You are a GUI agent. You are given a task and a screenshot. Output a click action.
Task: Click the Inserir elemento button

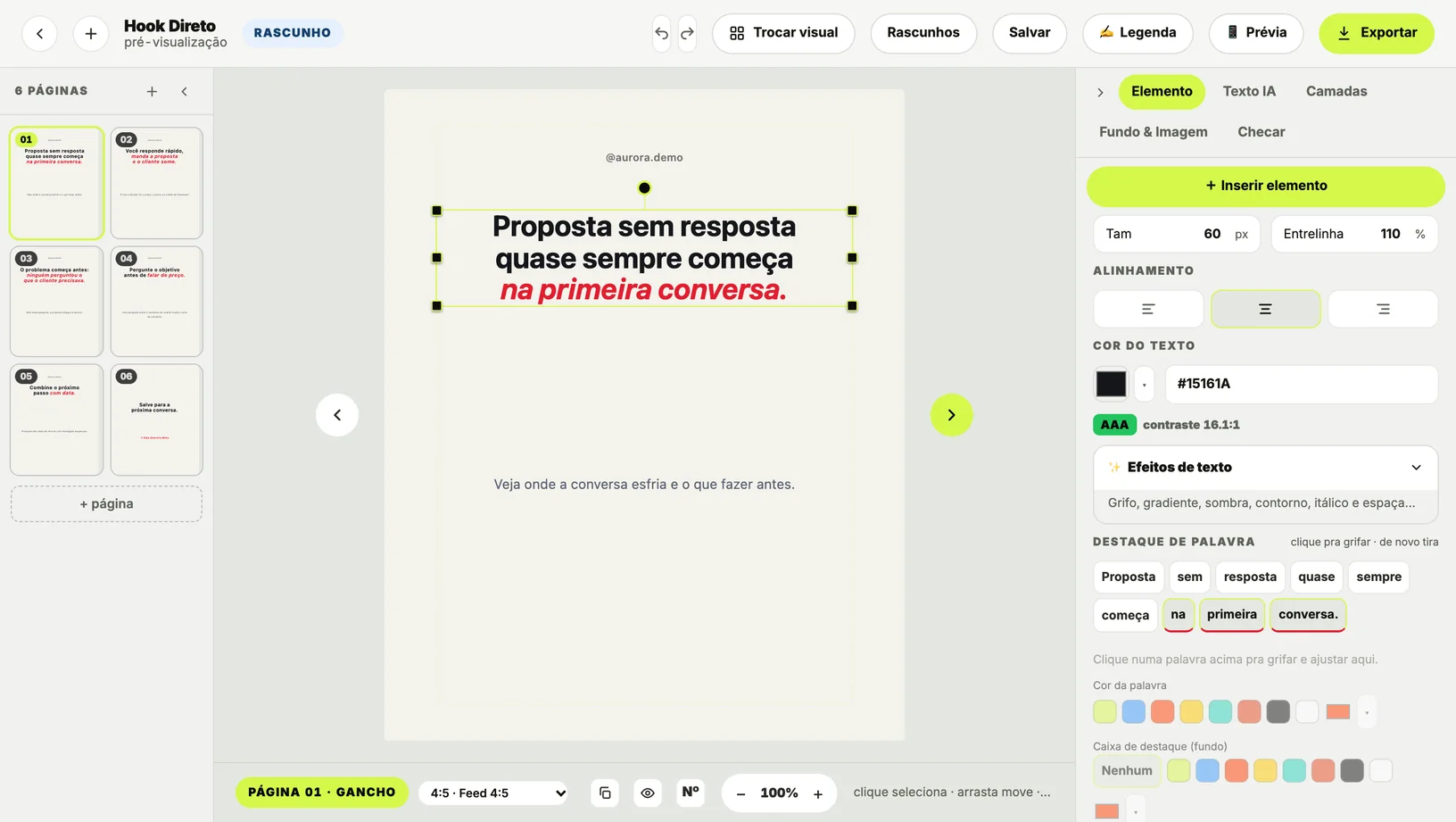click(x=1265, y=186)
